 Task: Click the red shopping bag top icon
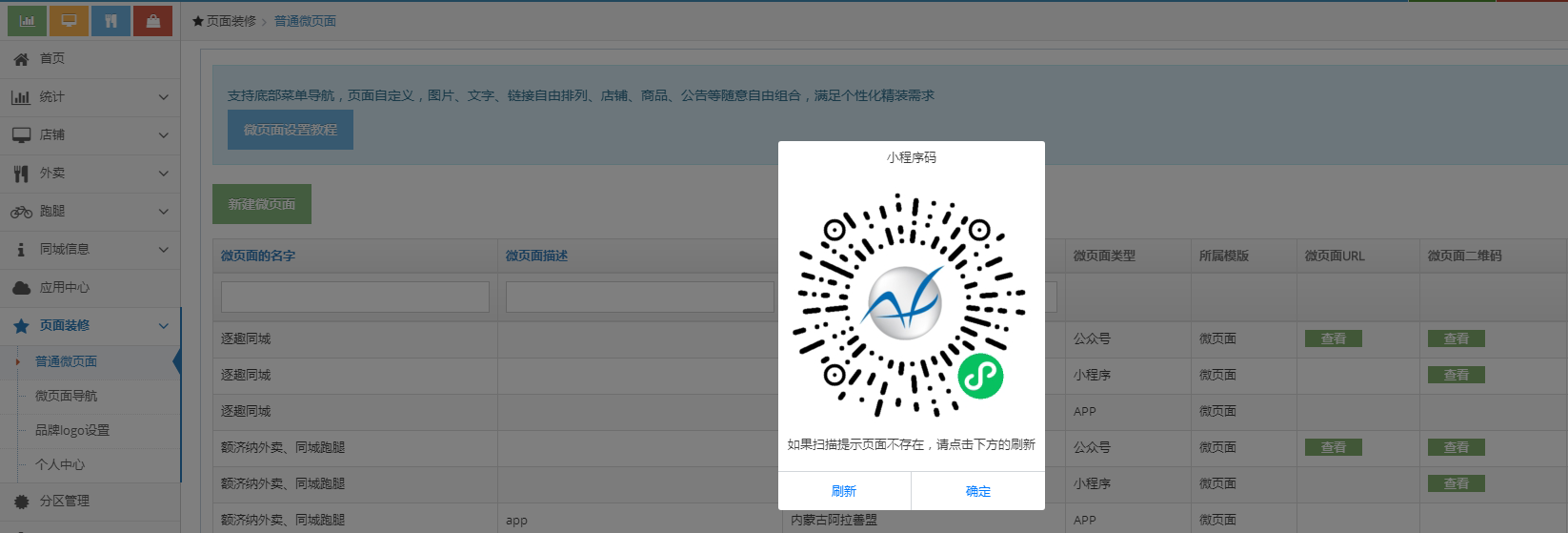pyautogui.click(x=152, y=21)
